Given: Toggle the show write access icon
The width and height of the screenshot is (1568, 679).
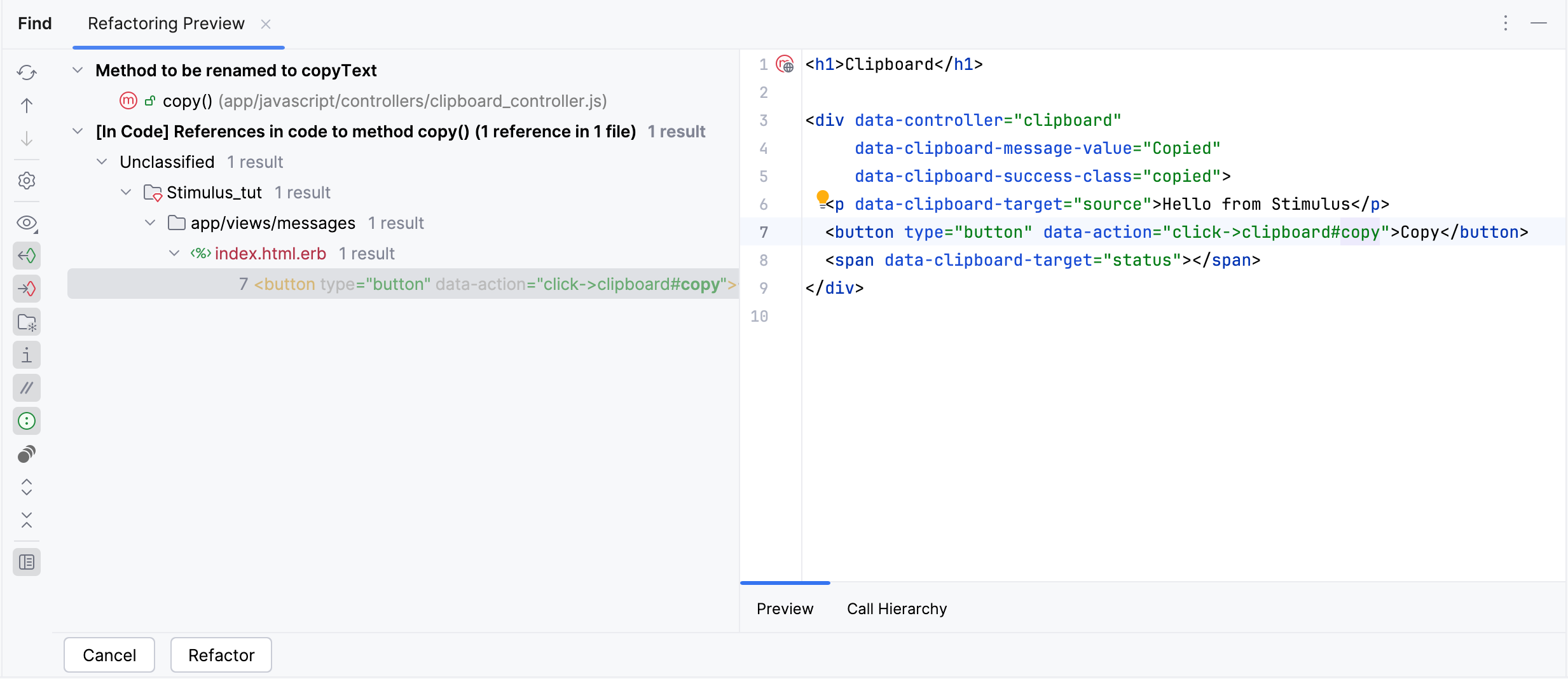Looking at the screenshot, I should [x=27, y=289].
